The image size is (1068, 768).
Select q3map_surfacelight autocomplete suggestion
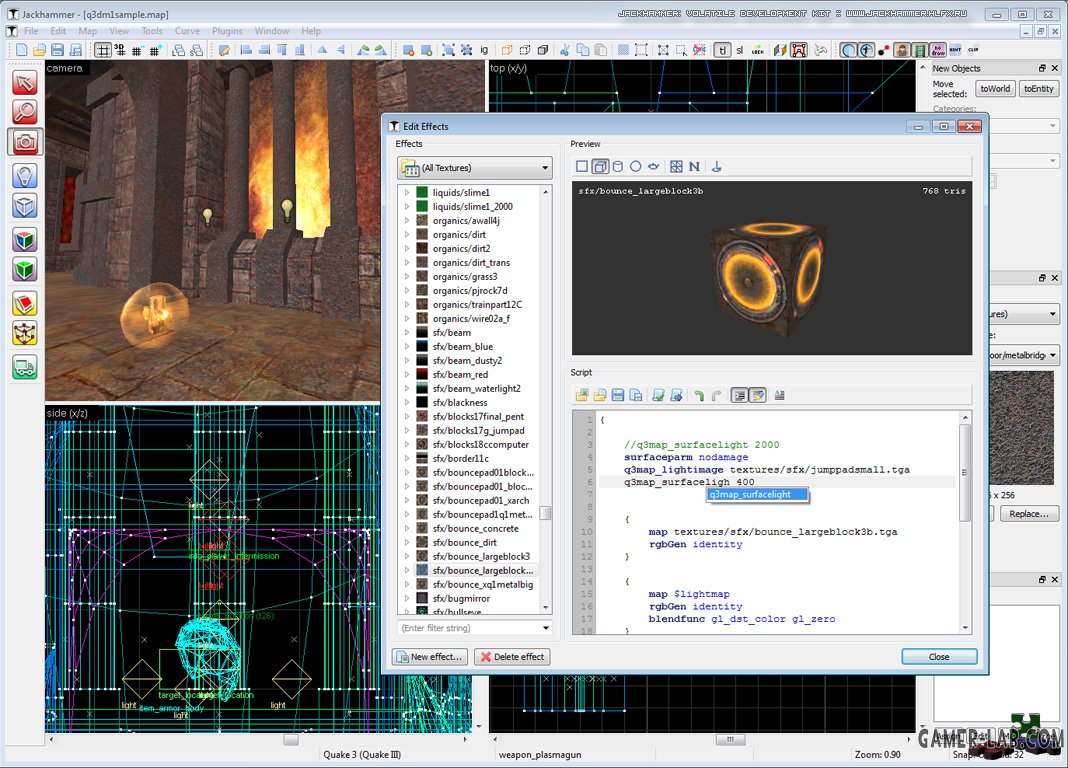tap(757, 494)
